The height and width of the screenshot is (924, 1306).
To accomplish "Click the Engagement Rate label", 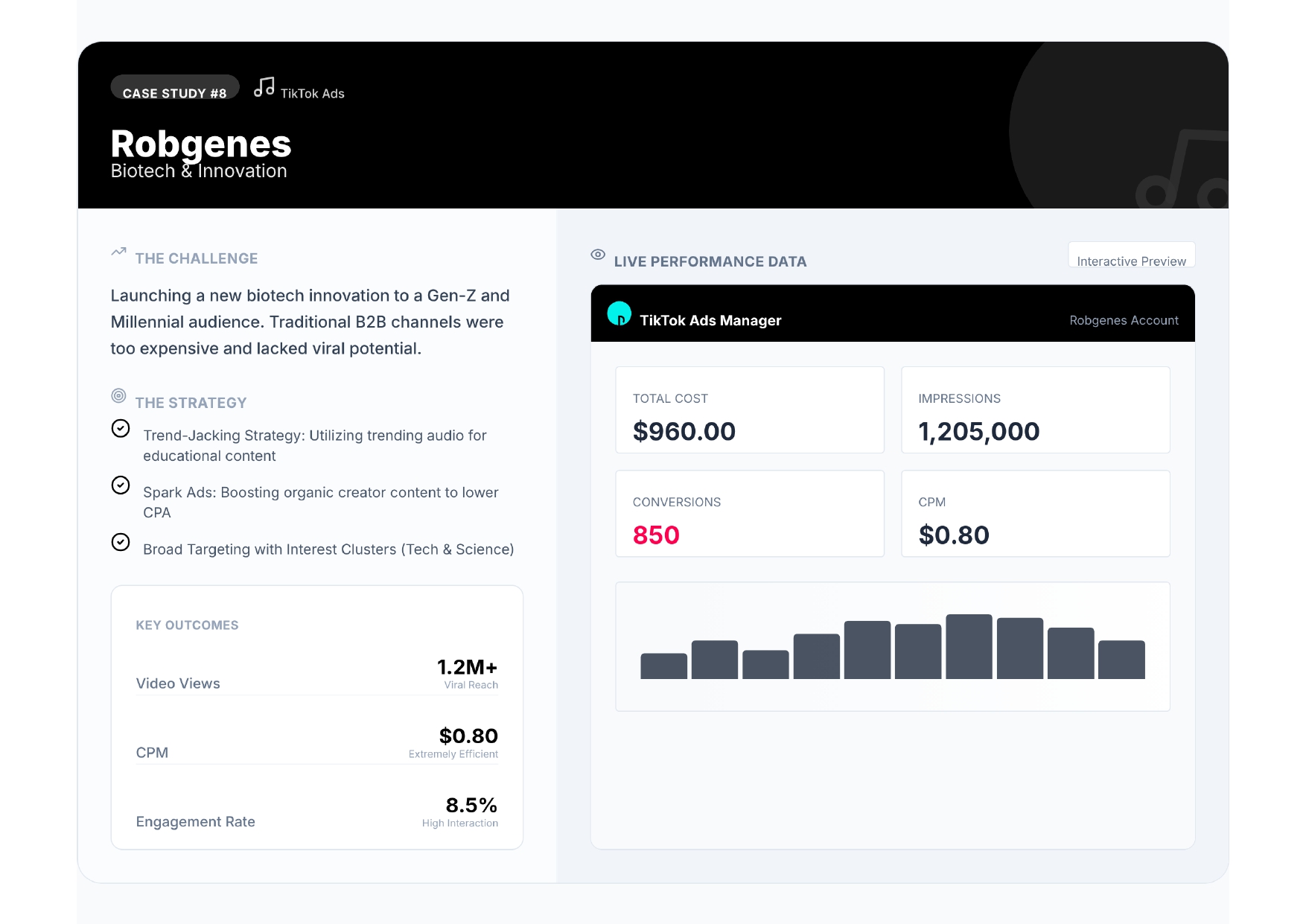I will click(x=196, y=822).
